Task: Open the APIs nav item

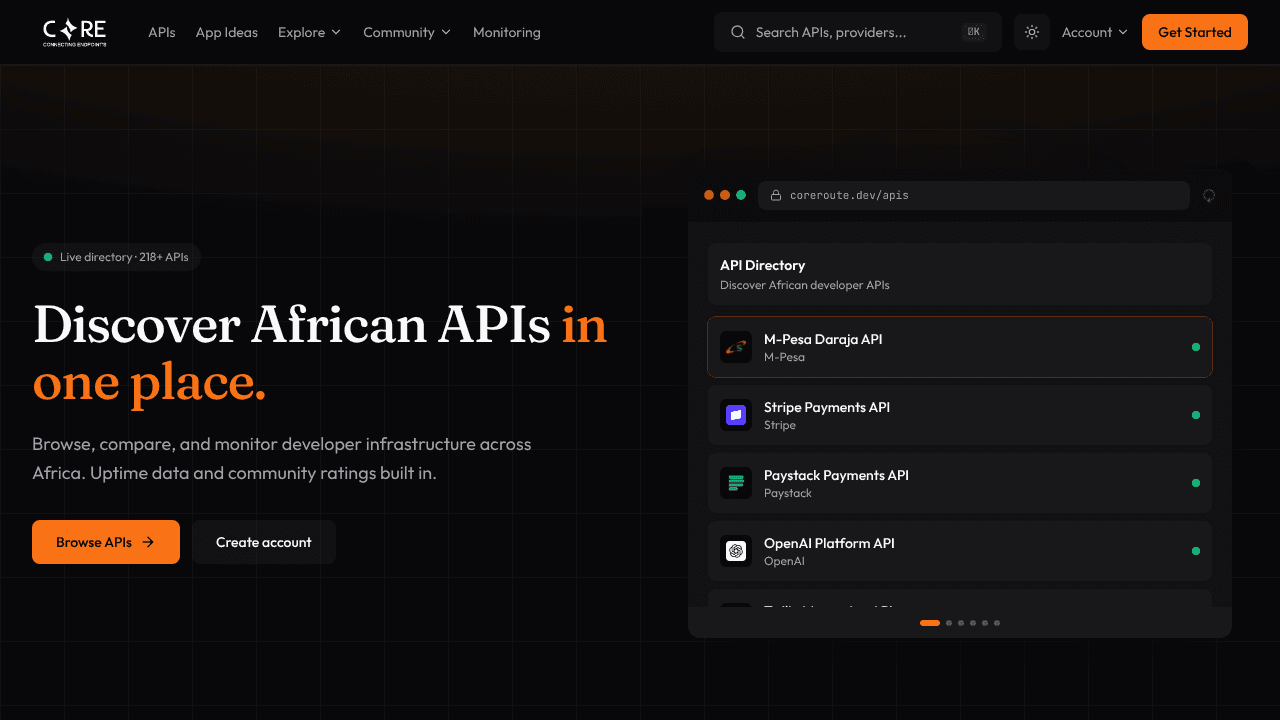Action: tap(162, 32)
